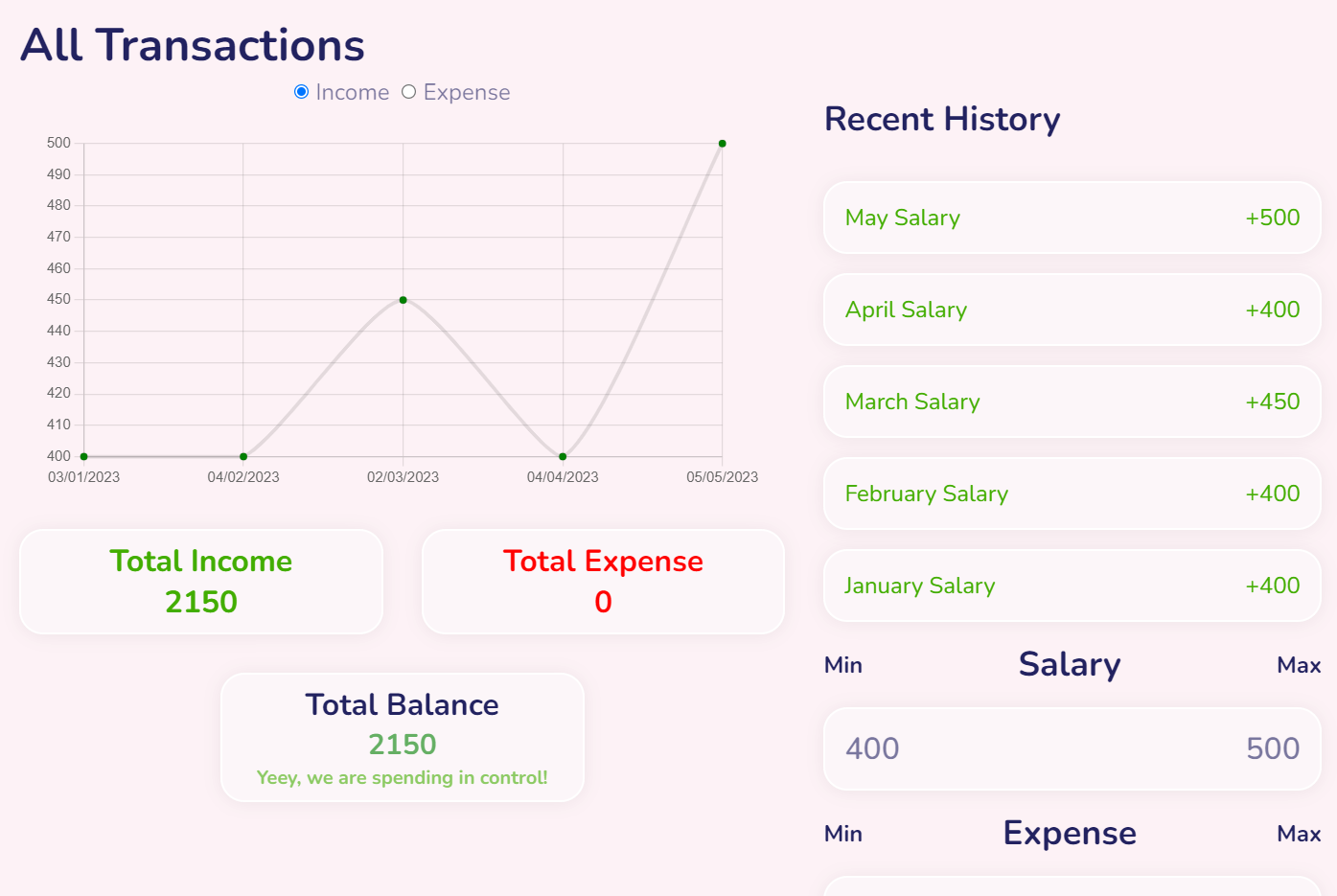The height and width of the screenshot is (896, 1337).
Task: Select the February Salary history item
Action: pyautogui.click(x=1071, y=494)
